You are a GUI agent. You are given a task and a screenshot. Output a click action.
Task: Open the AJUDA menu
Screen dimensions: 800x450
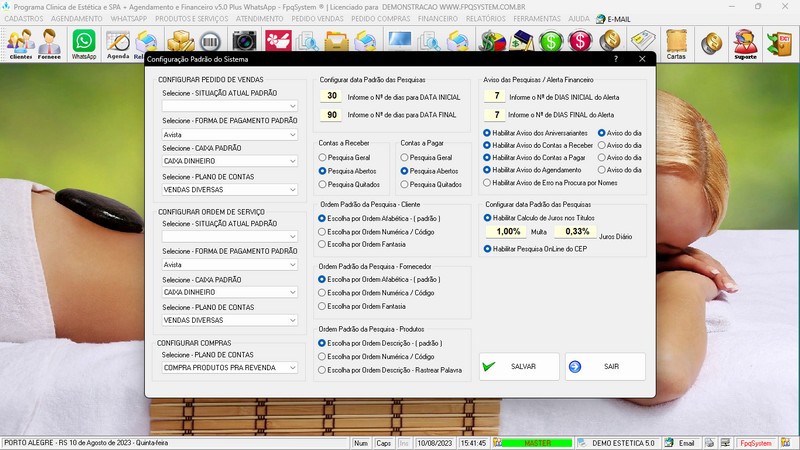click(579, 19)
